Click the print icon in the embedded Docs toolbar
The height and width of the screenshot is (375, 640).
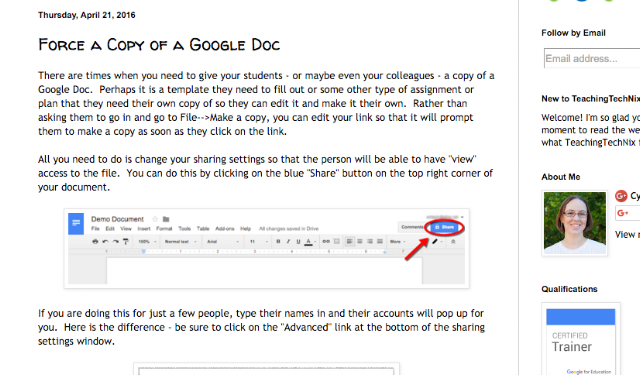(x=95, y=242)
